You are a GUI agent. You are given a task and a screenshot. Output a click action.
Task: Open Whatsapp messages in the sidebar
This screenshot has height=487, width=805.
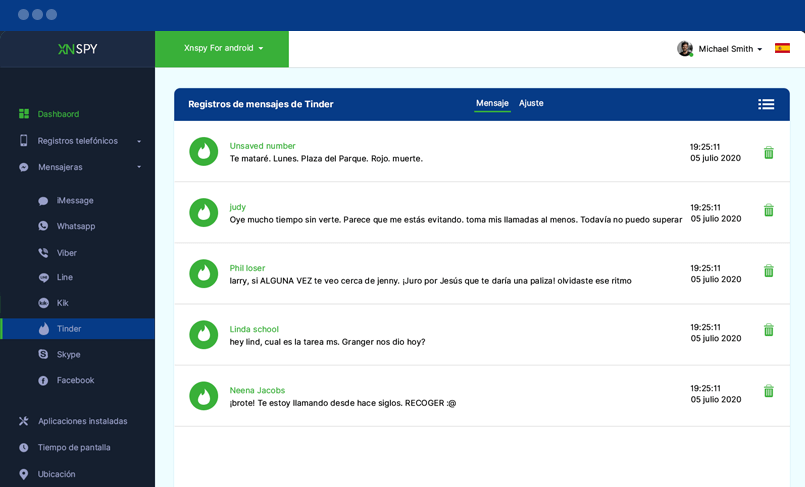tap(76, 226)
